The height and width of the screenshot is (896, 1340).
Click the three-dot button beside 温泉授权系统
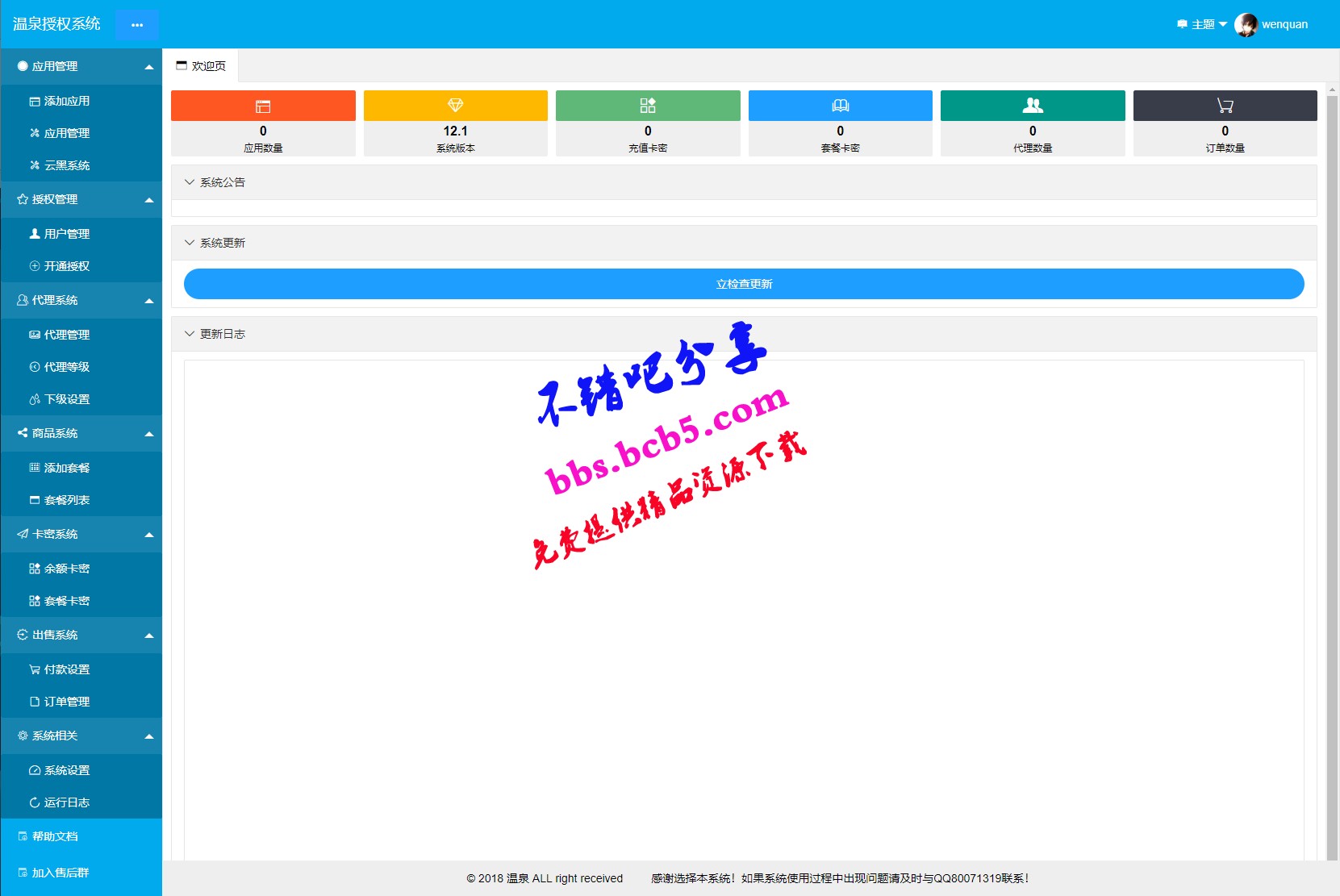(x=137, y=25)
